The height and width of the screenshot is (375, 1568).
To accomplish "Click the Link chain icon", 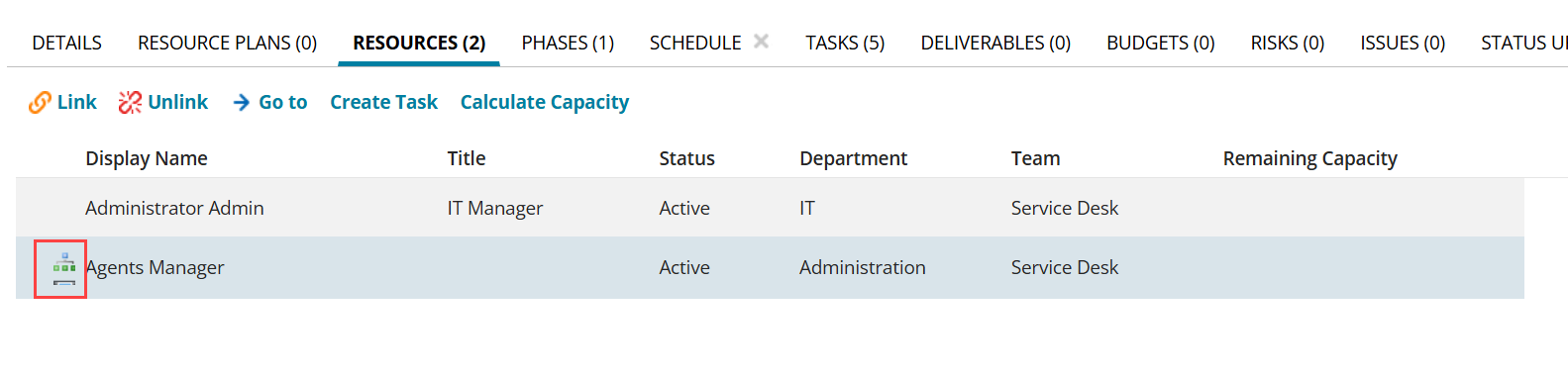I will tap(40, 103).
